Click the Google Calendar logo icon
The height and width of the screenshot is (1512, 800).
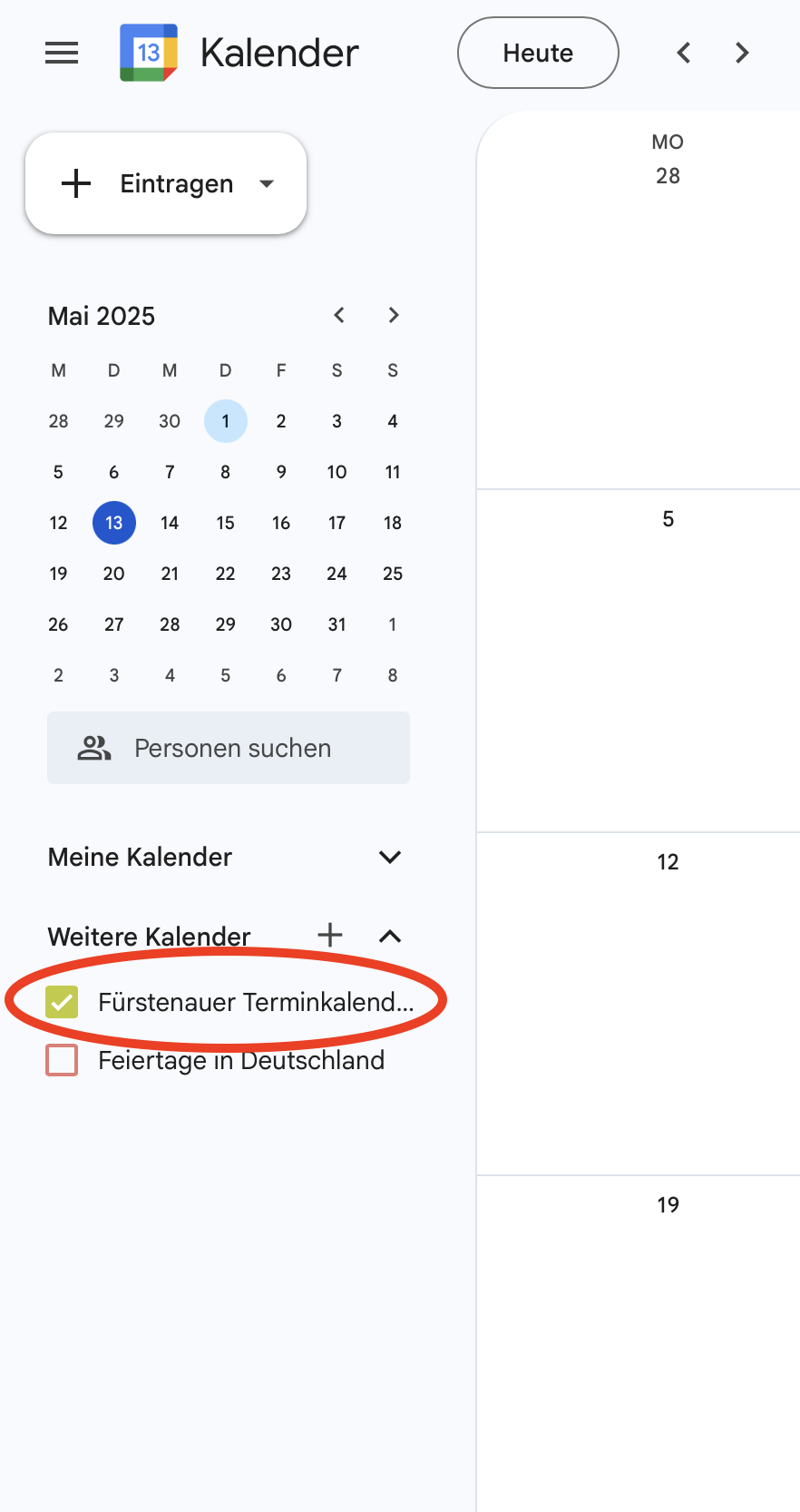(x=149, y=53)
